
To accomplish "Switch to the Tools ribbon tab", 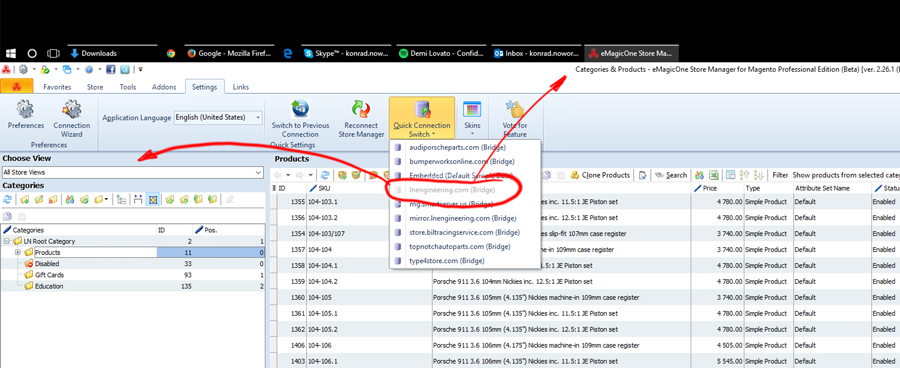I will pyautogui.click(x=127, y=87).
